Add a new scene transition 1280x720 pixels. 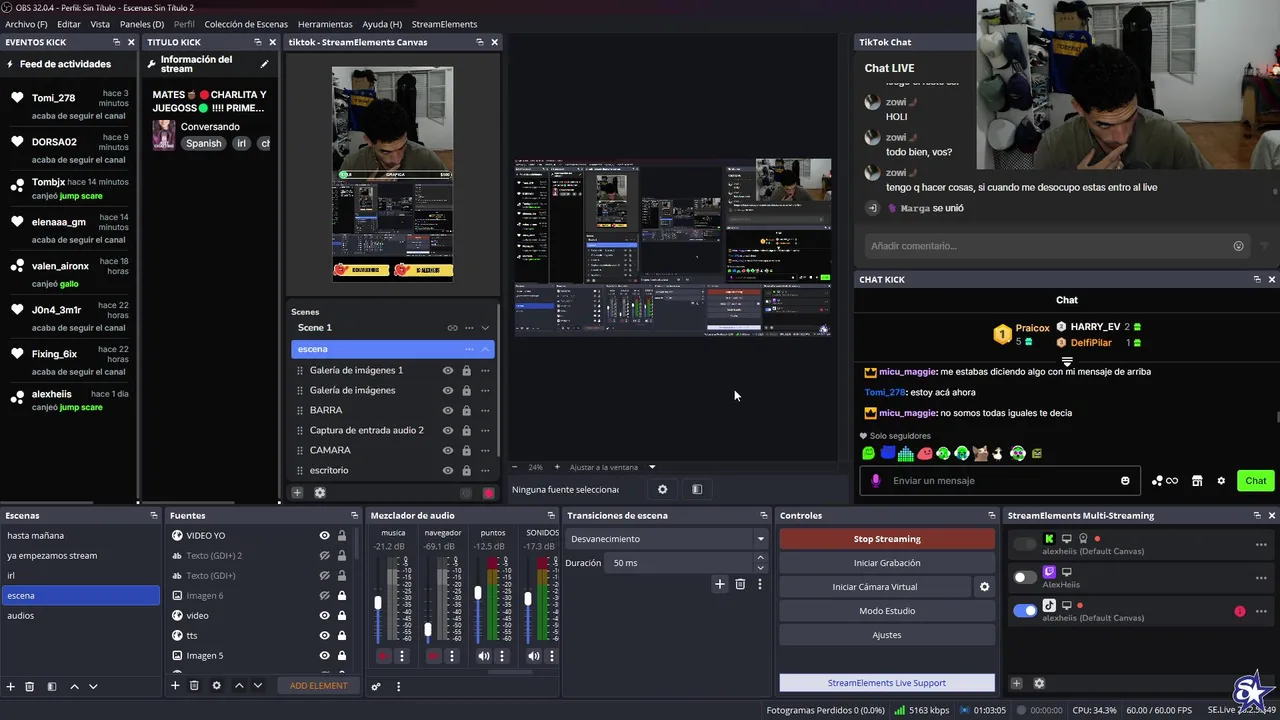(x=719, y=584)
